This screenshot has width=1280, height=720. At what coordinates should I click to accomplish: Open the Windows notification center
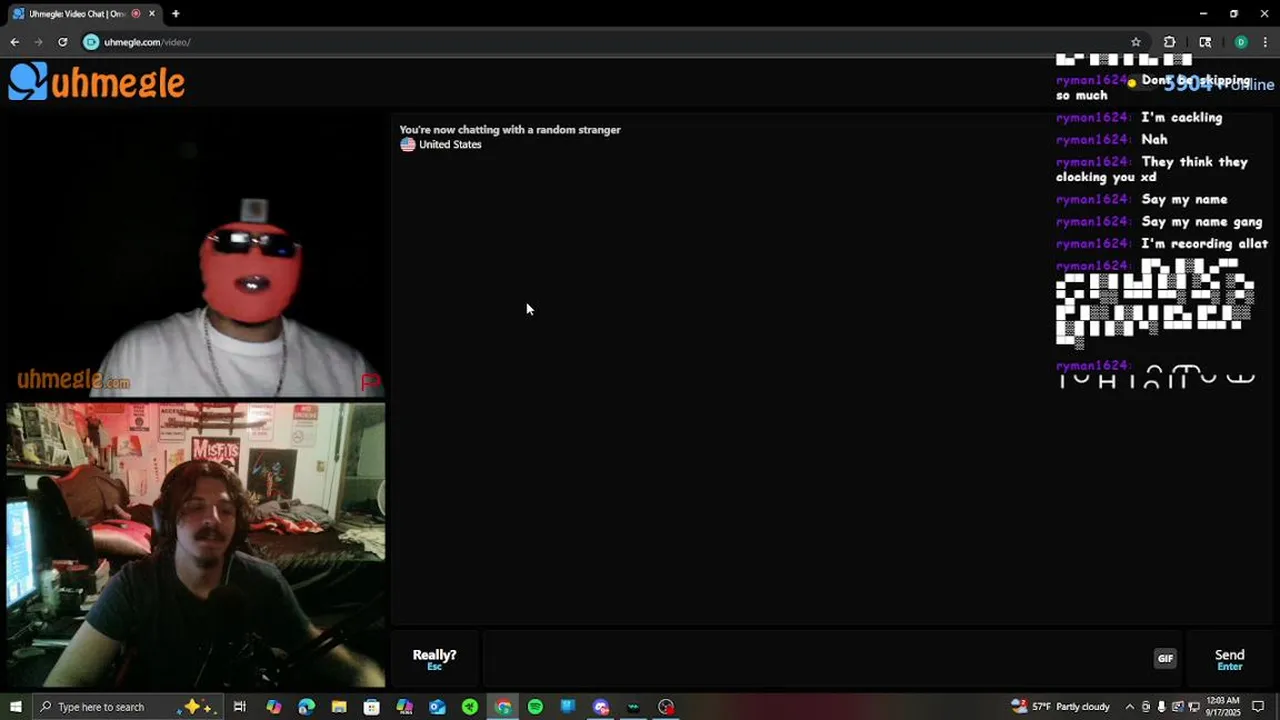(1258, 707)
